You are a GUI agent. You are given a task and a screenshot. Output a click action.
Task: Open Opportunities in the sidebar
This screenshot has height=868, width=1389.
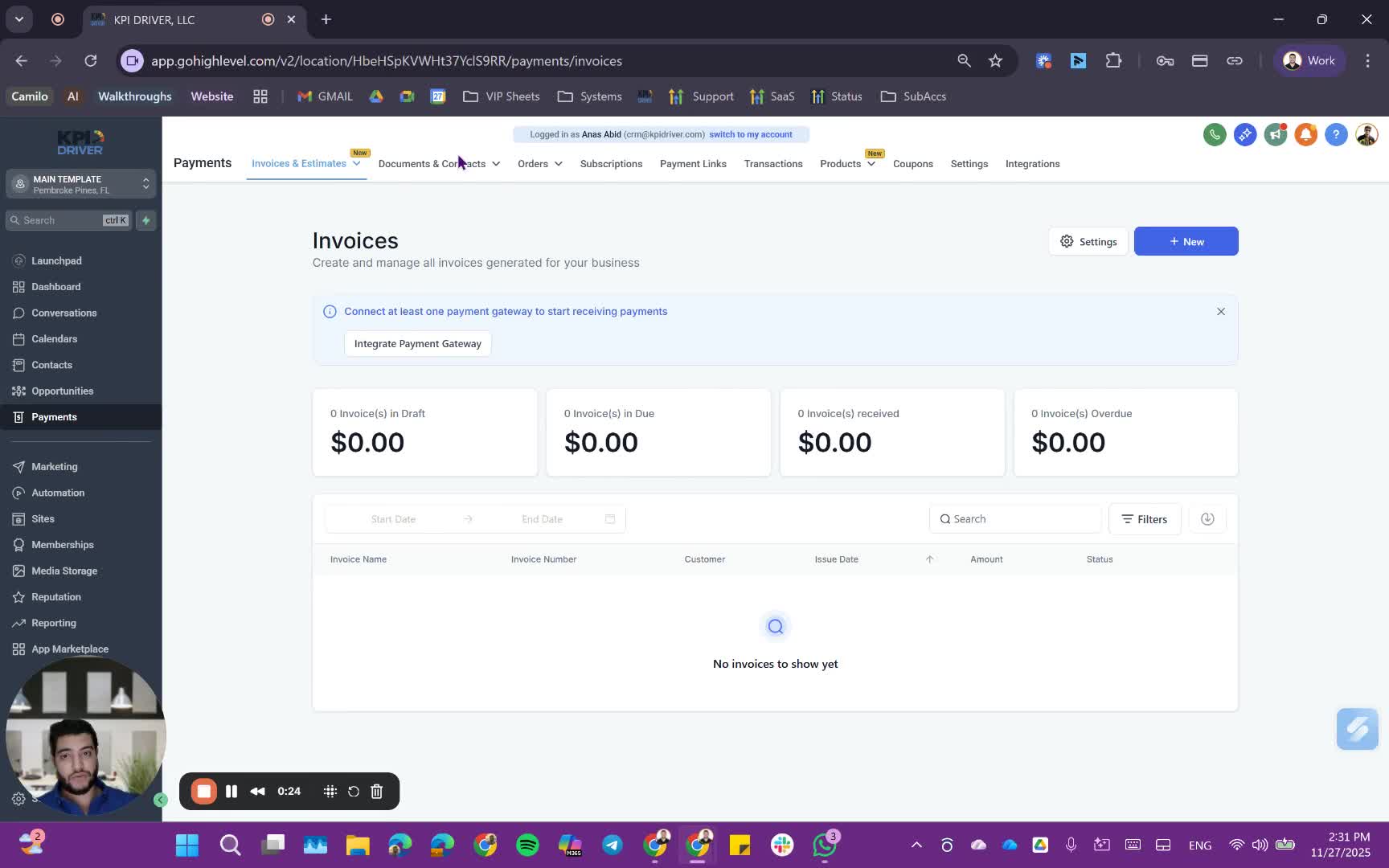click(62, 391)
